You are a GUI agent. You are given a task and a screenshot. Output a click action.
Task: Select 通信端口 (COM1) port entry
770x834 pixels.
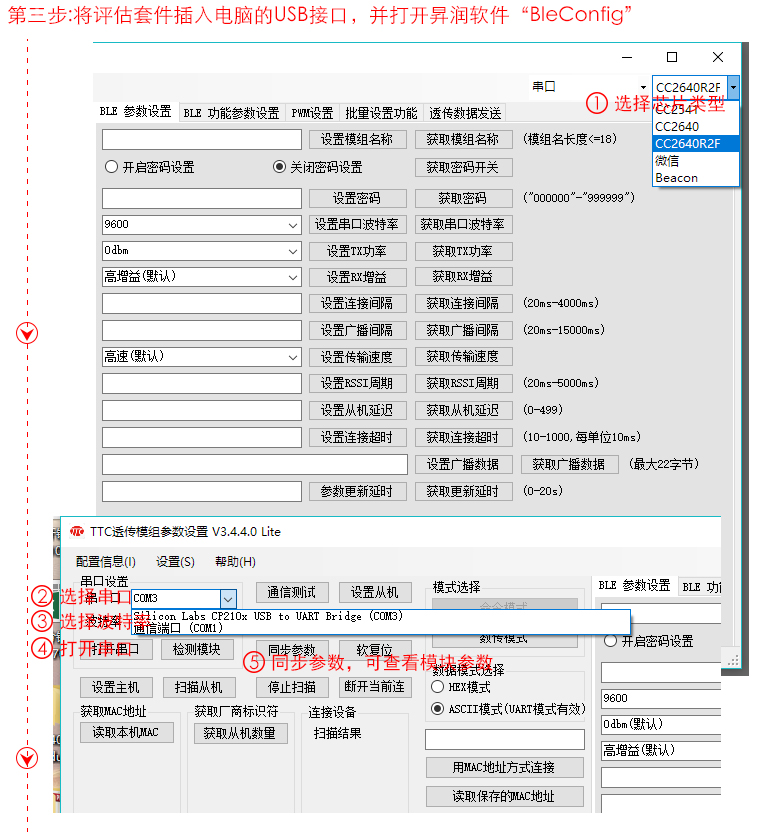click(x=380, y=628)
